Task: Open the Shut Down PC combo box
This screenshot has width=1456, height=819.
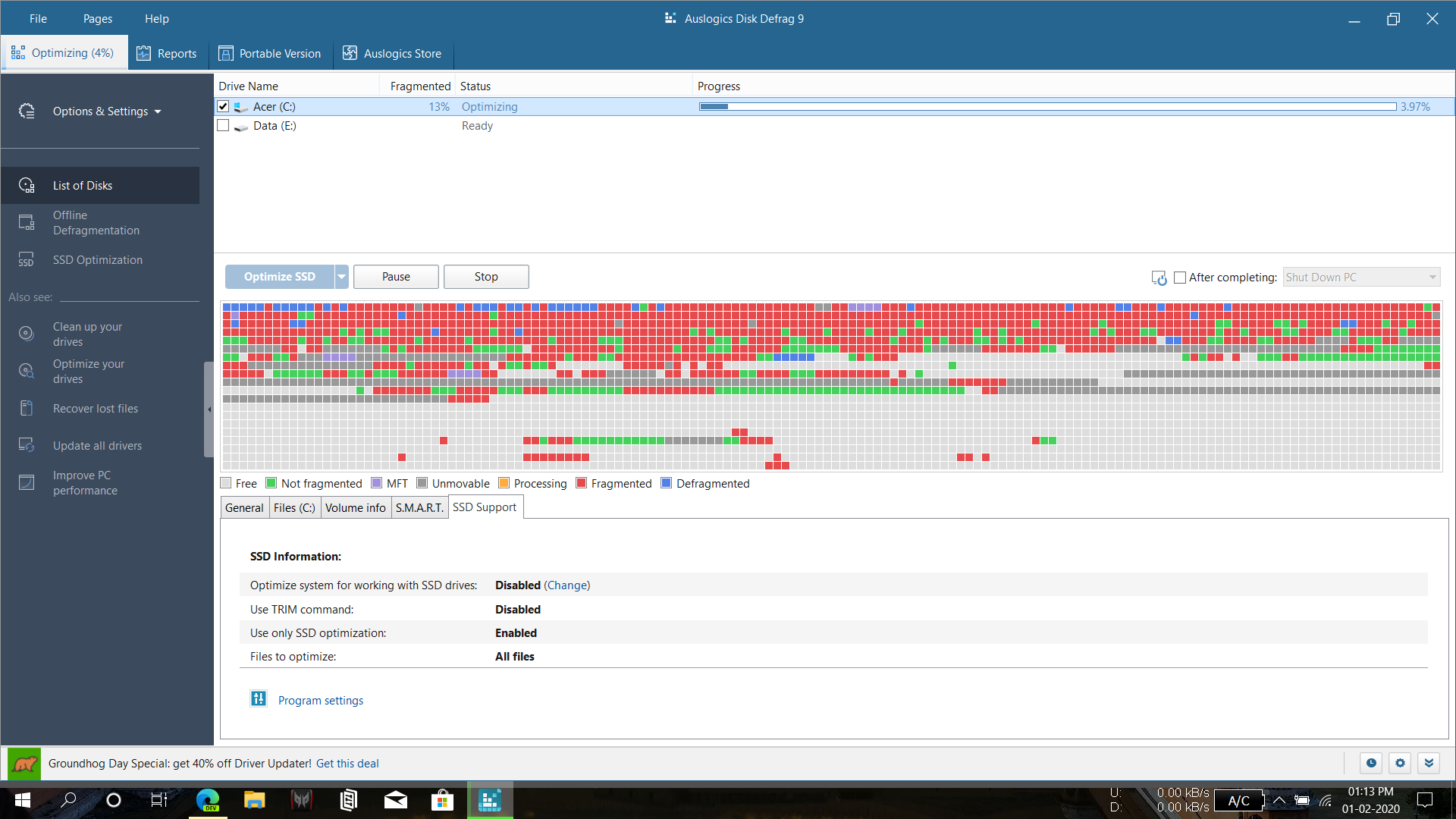Action: coord(1360,278)
